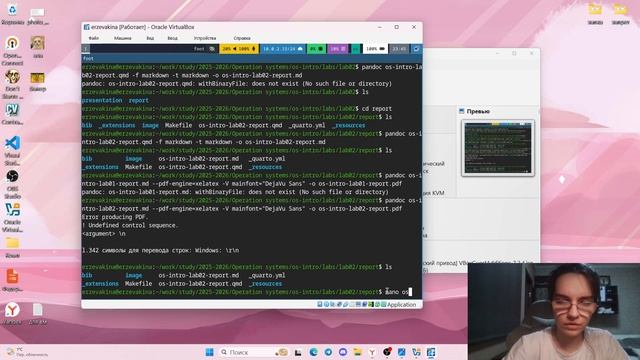This screenshot has height=360, width=640.
Task: Click the Поиск taskbar search box
Action: click(x=253, y=352)
